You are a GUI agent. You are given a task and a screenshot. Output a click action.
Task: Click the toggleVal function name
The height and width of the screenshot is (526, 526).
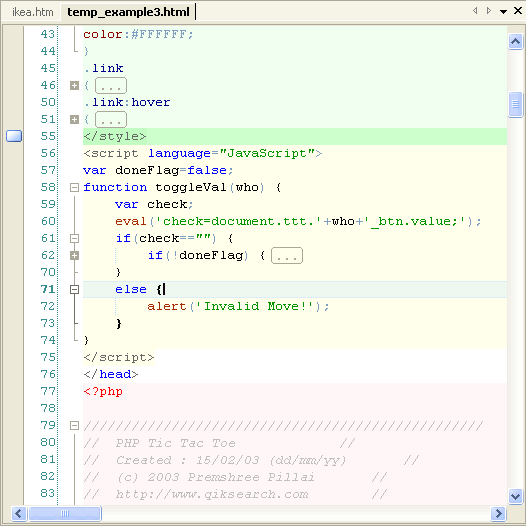(191, 187)
